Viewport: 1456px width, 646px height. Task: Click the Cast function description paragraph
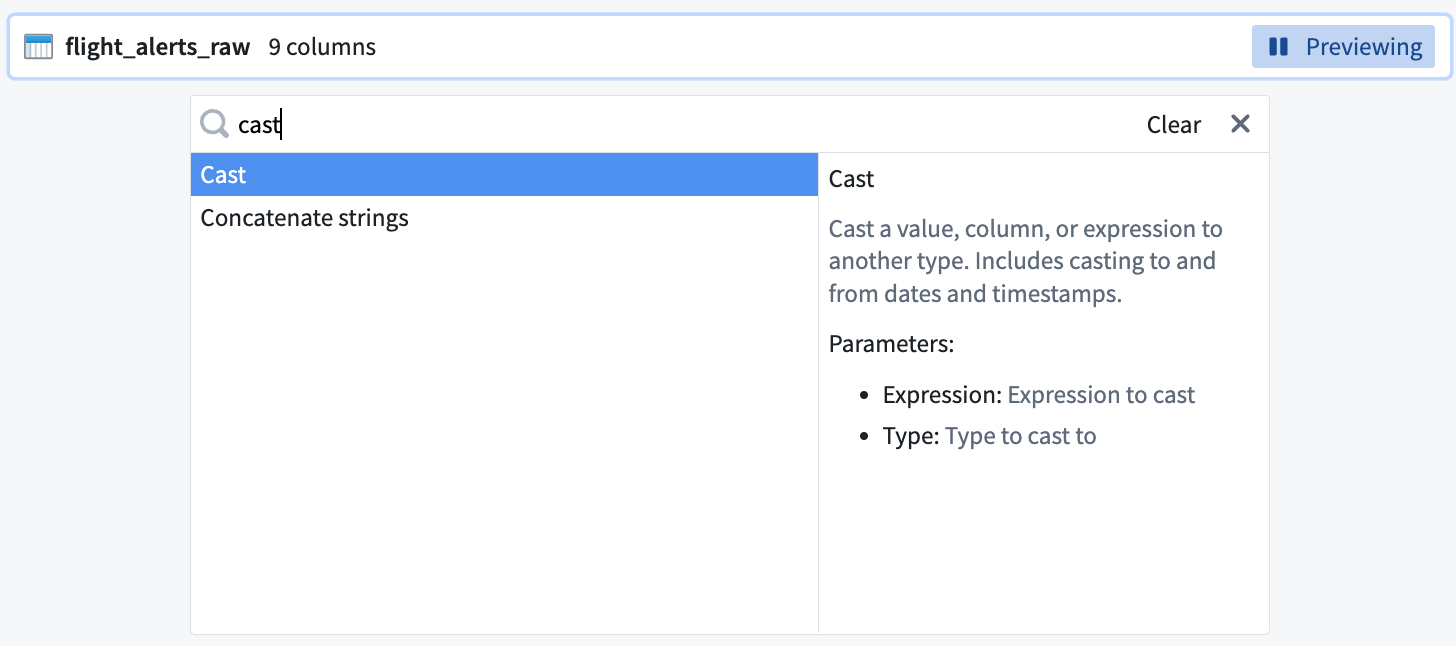pyautogui.click(x=1025, y=262)
